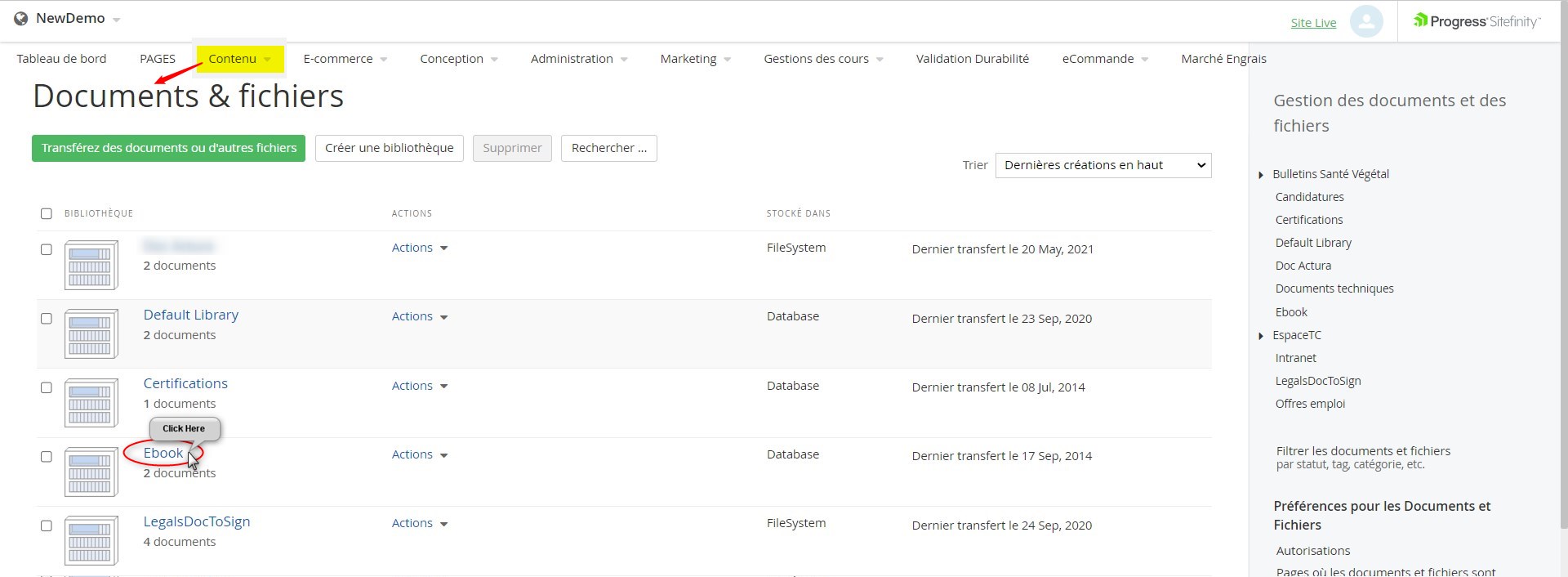Check the select-all libraries checkbox
This screenshot has height=577, width=1568.
tap(47, 213)
